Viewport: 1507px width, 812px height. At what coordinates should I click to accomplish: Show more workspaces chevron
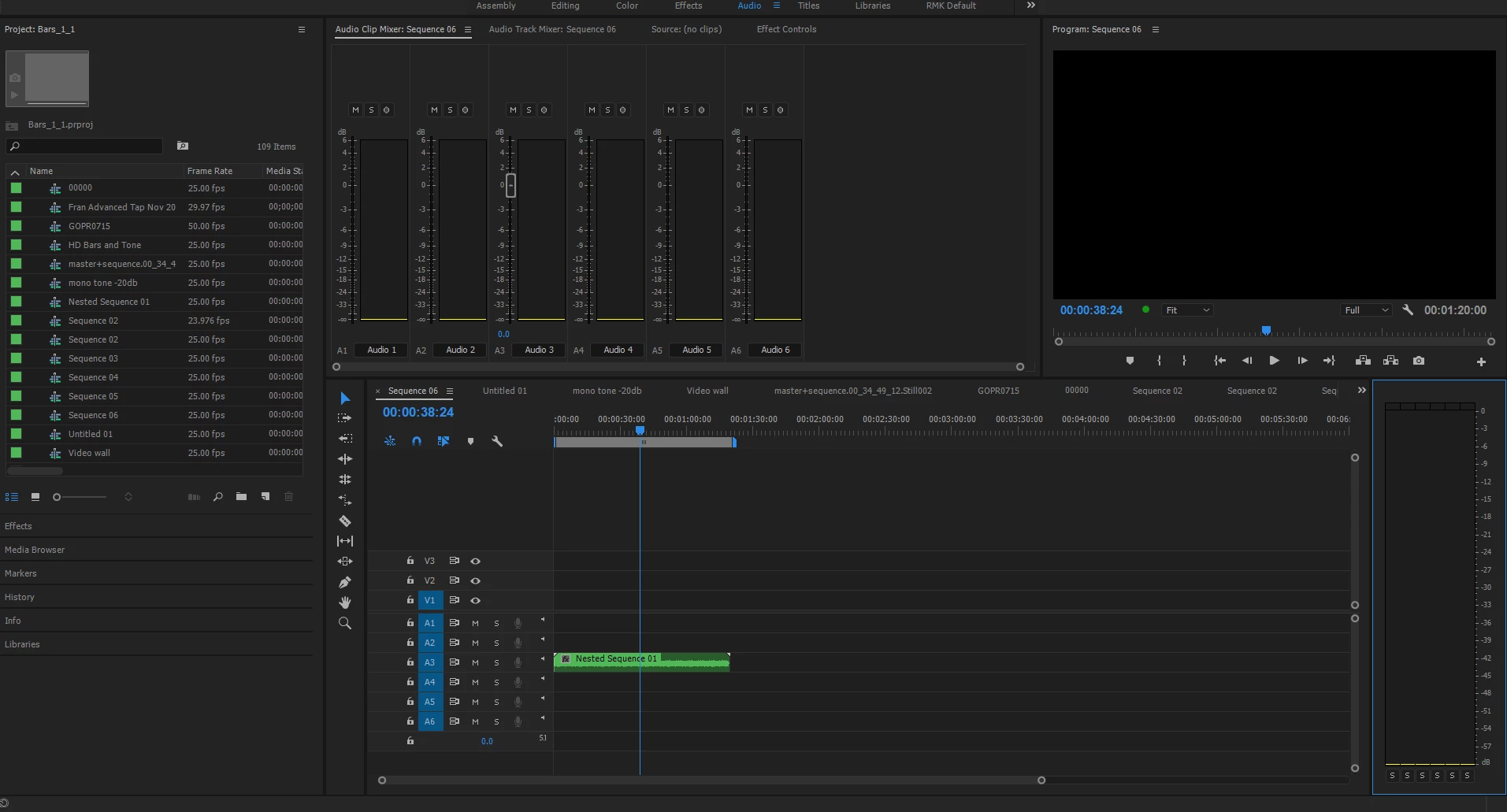coord(1030,5)
